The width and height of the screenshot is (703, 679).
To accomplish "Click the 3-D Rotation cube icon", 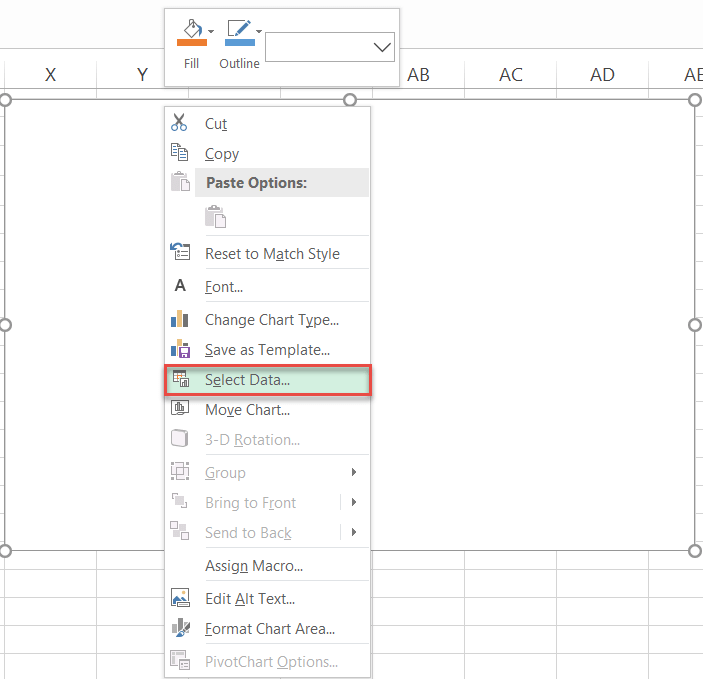I will coord(180,438).
